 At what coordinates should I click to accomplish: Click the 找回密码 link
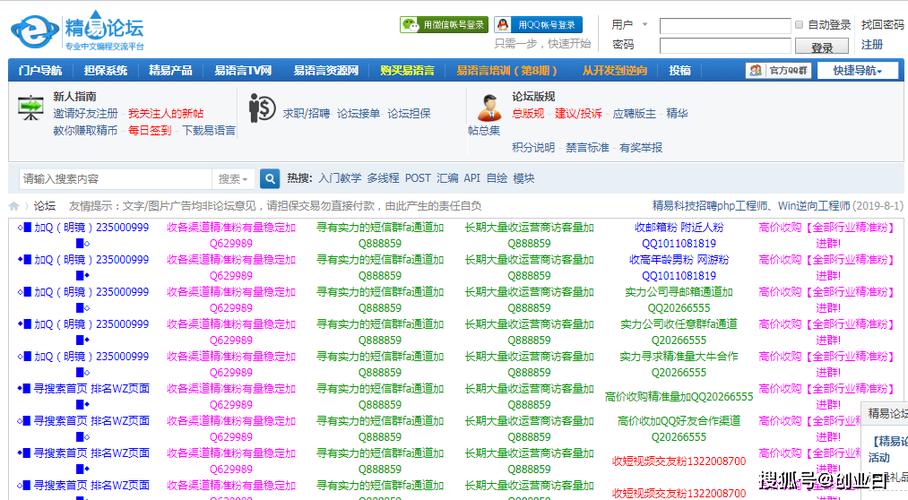882,24
